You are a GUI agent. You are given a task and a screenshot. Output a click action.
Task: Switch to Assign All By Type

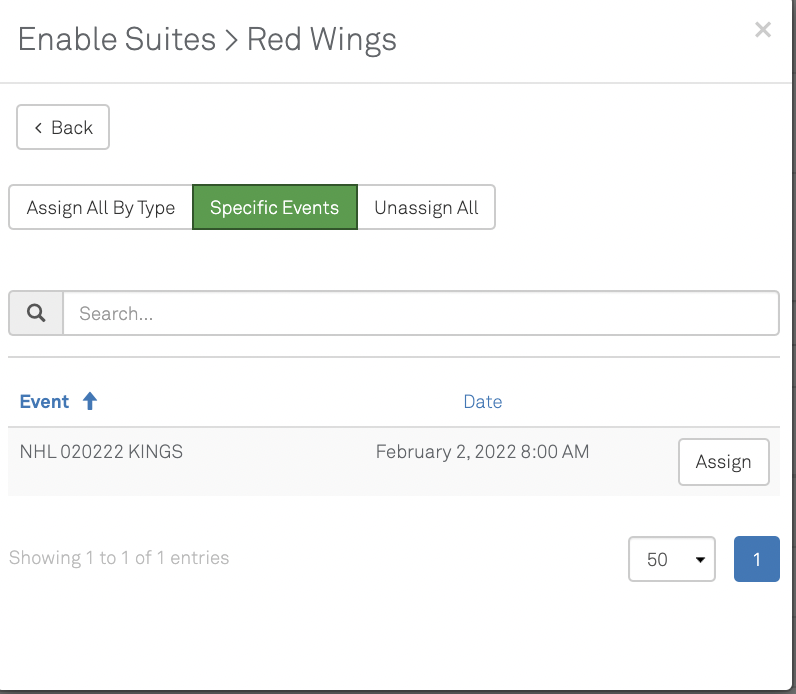click(x=100, y=208)
